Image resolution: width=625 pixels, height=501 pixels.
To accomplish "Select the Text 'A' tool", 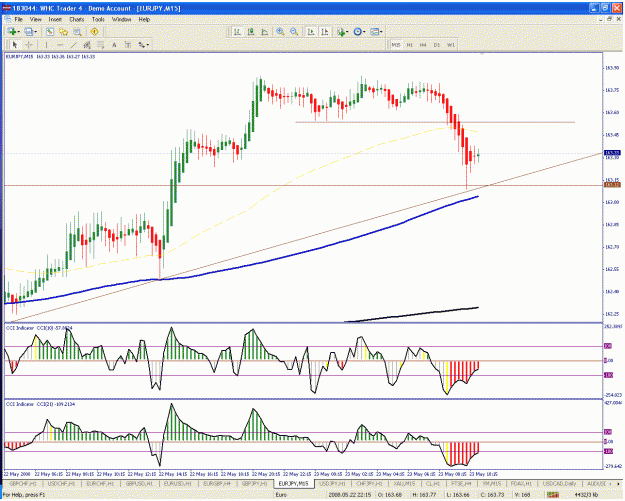I will 114,45.
